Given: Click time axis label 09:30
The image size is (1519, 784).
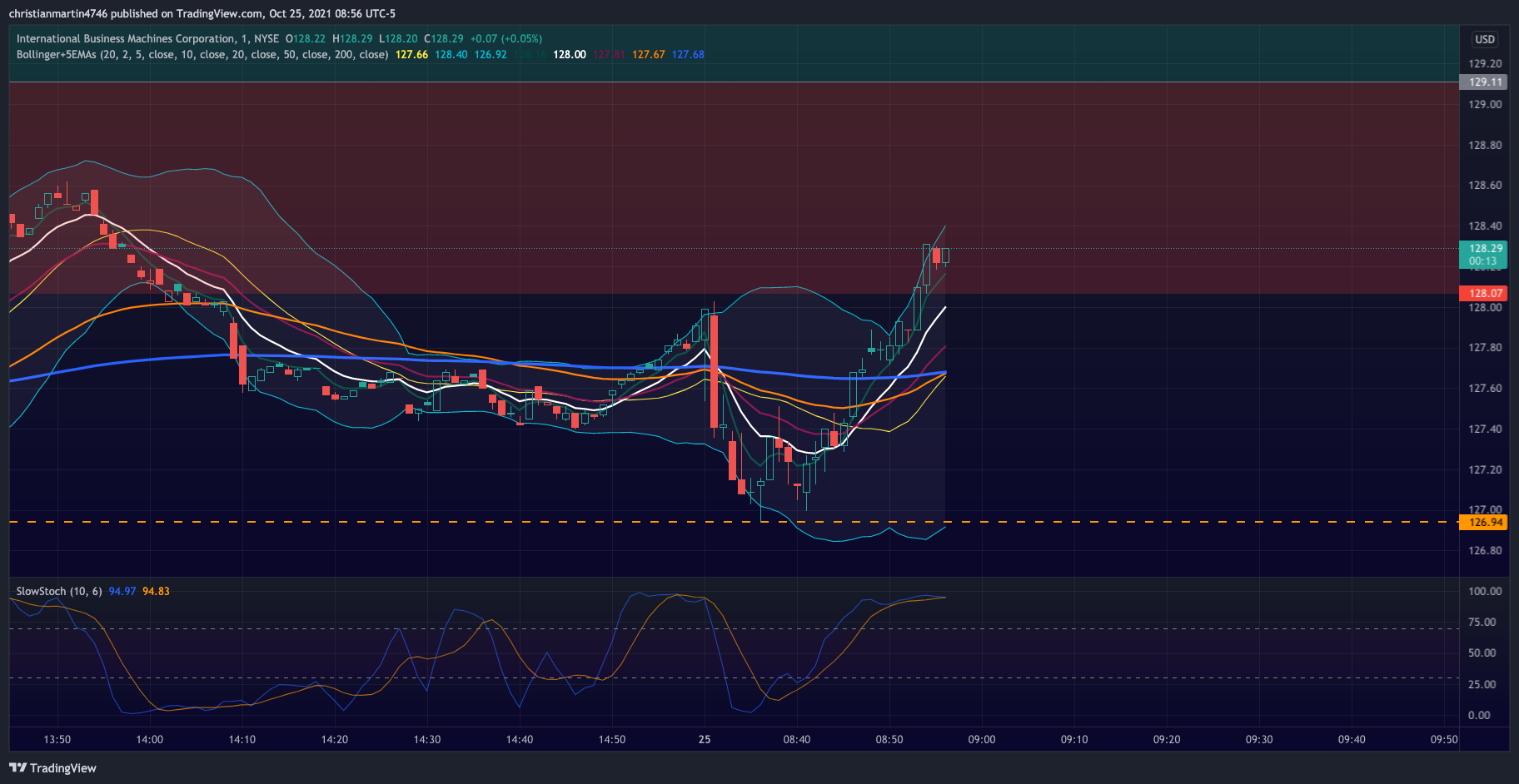Looking at the screenshot, I should (x=1259, y=739).
